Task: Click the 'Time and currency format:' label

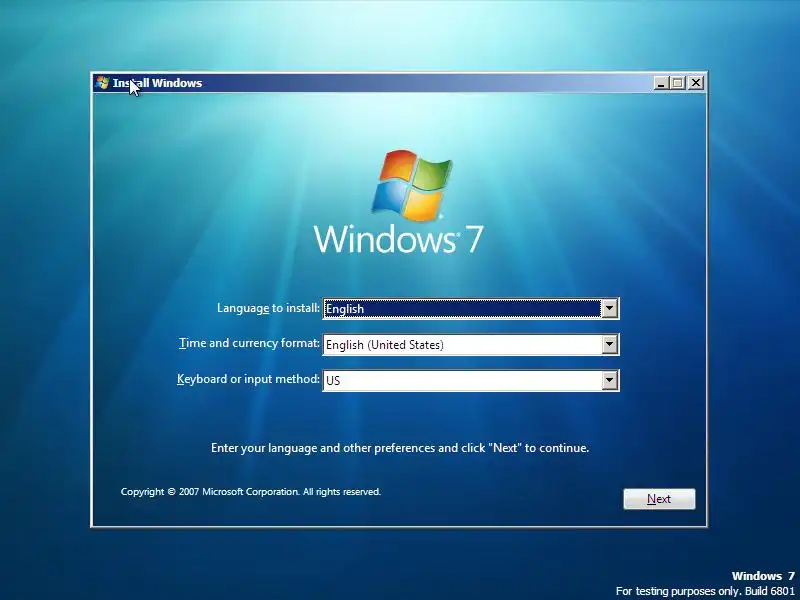Action: (x=249, y=343)
